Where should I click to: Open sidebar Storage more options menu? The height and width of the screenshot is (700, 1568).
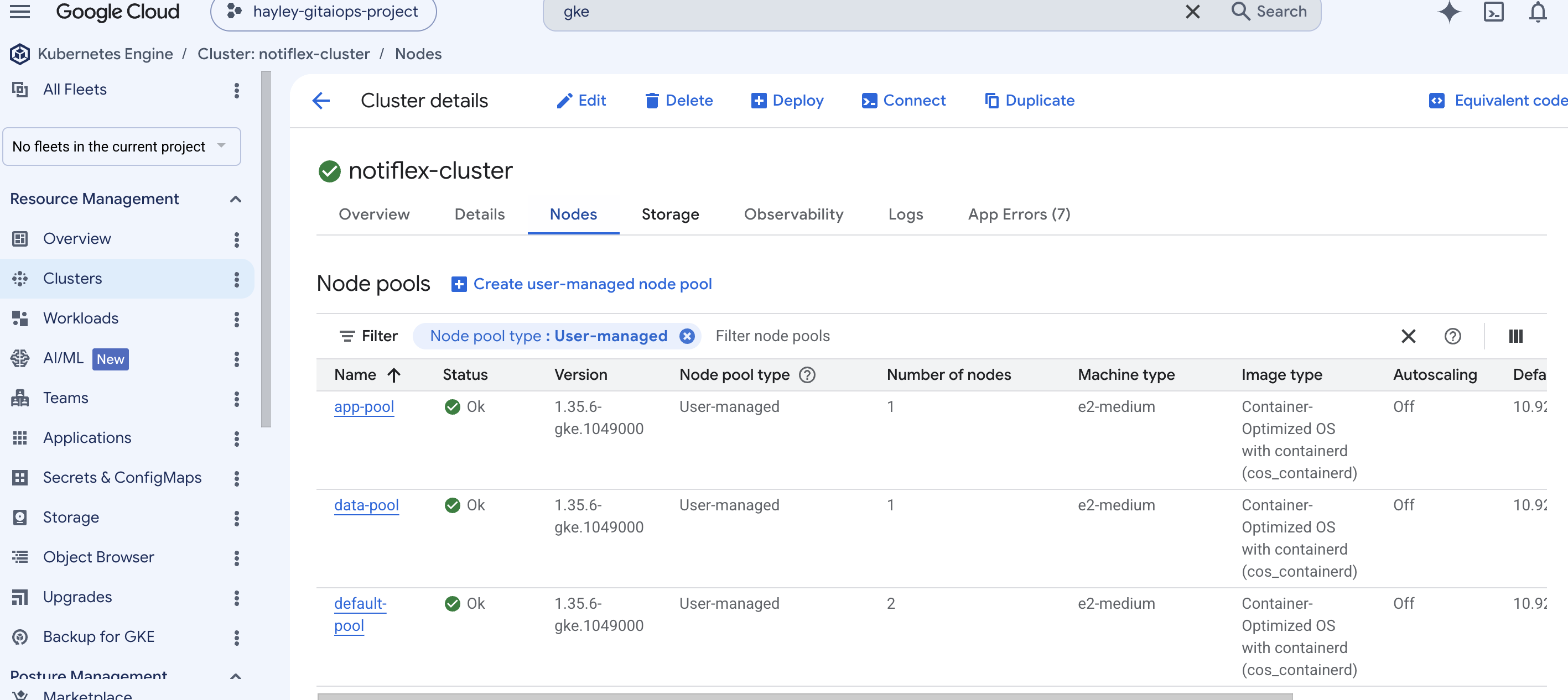(237, 518)
